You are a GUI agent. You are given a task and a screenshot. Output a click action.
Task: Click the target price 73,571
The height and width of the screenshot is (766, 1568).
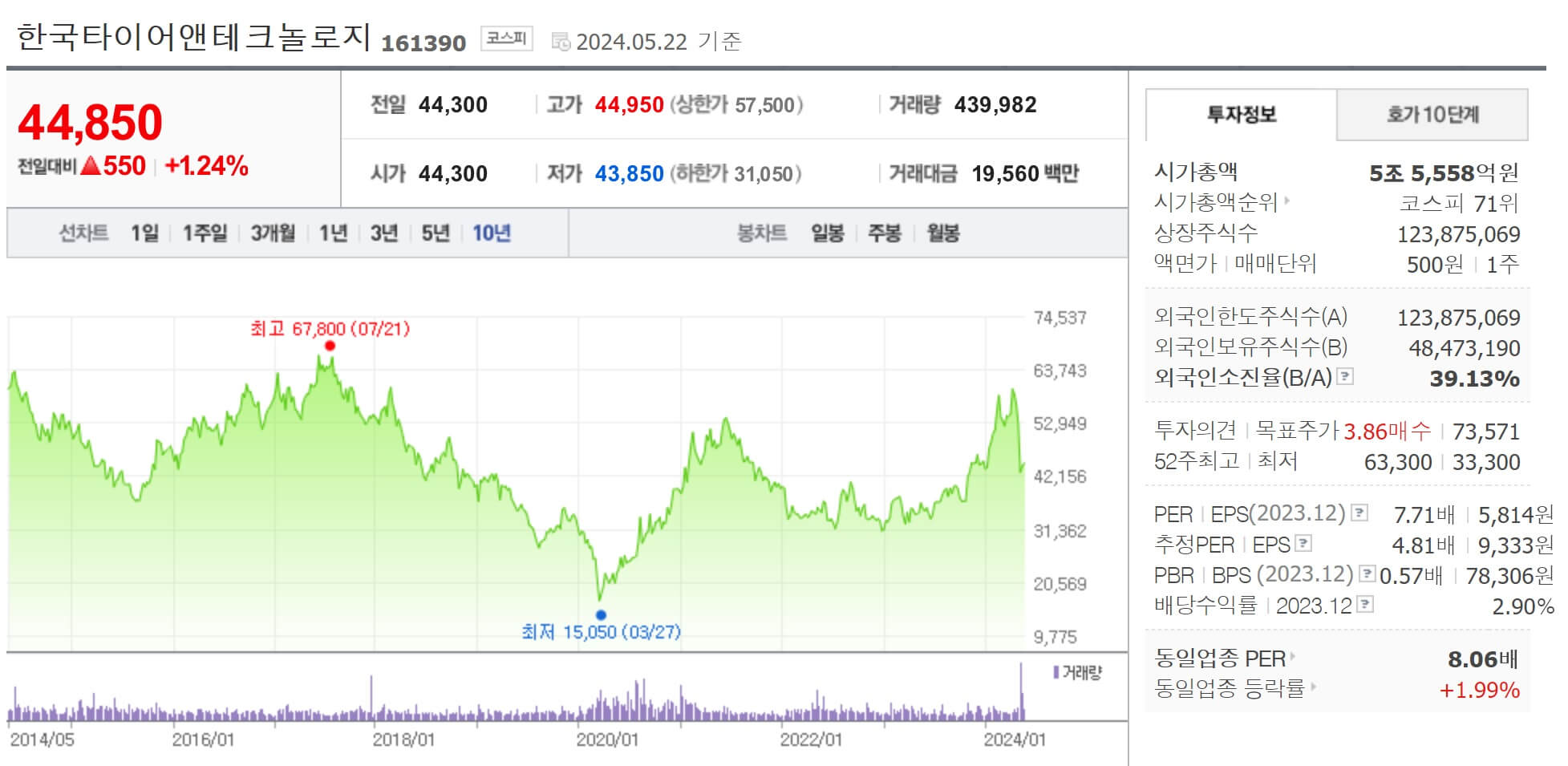(1486, 432)
